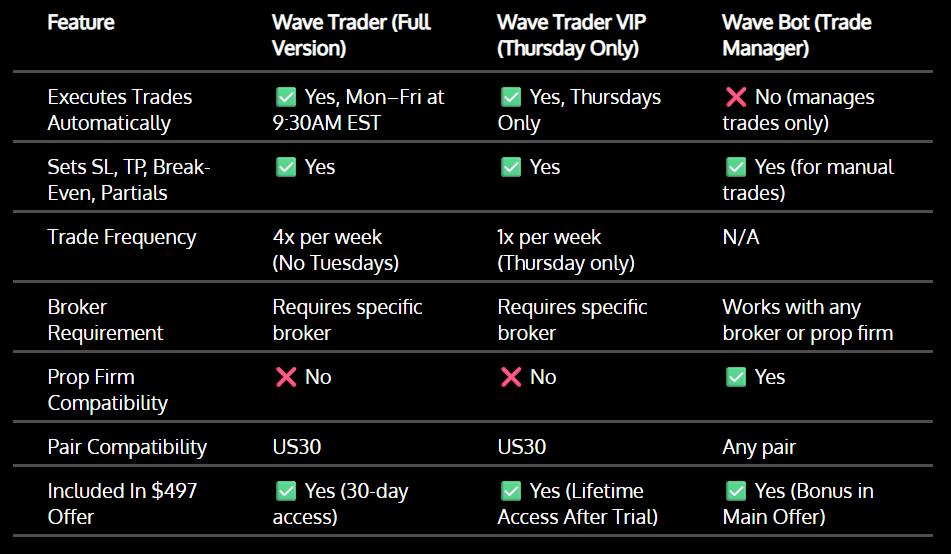
Task: Select the 'Feature' column header
Action: pos(81,22)
